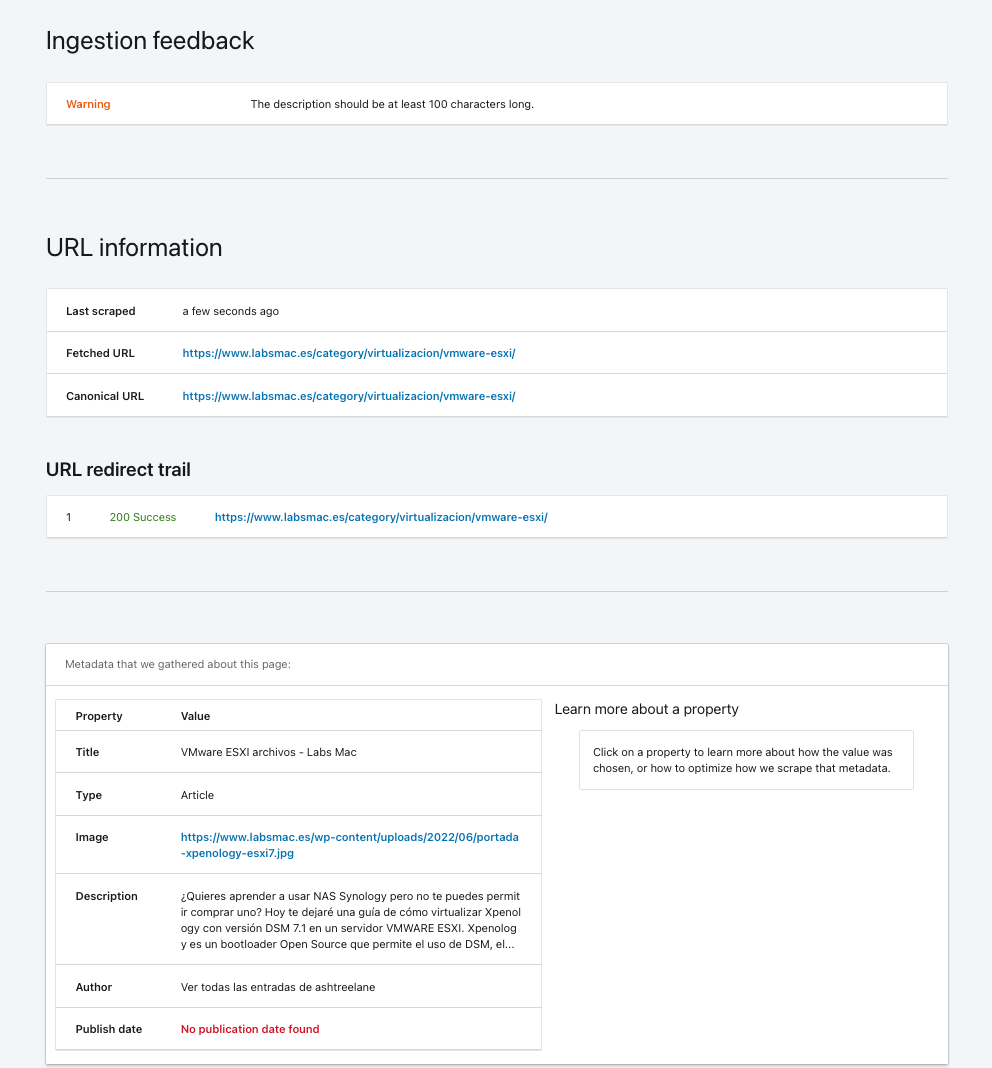
Task: Open the Canonical URL labsmac.es link
Action: (348, 396)
